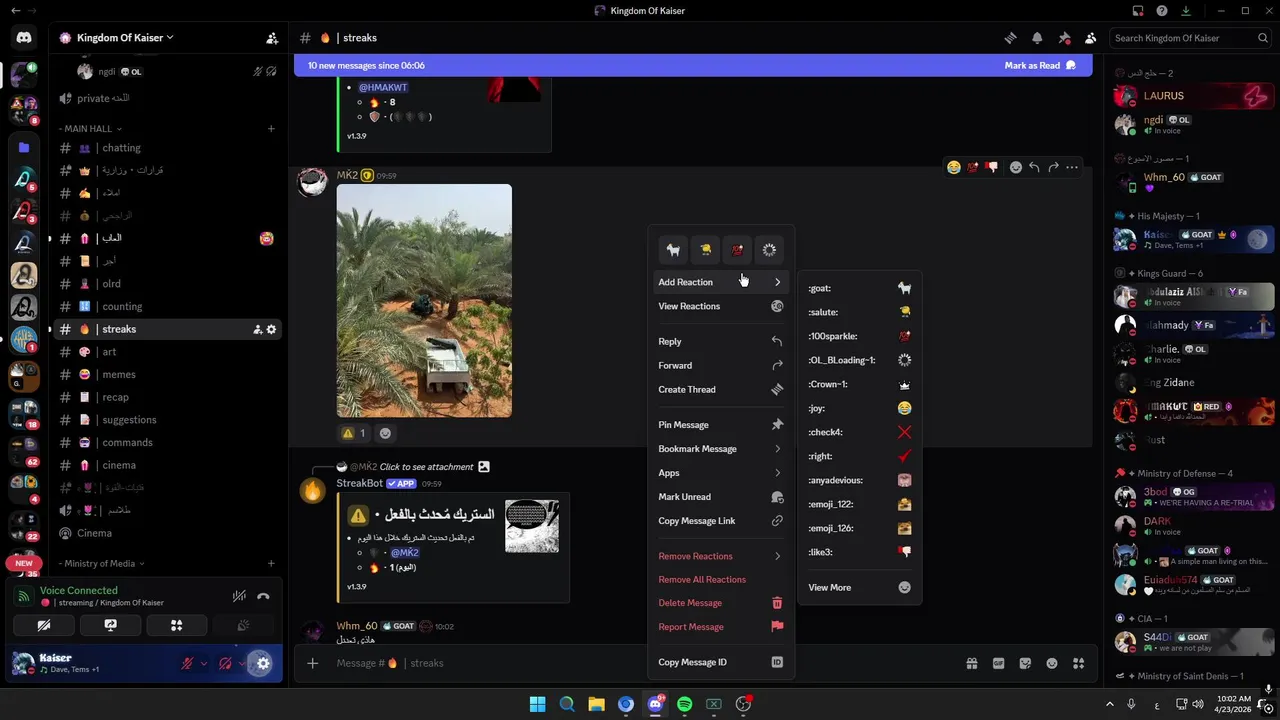The image size is (1280, 720).
Task: Collapse the Ministry of Media category
Action: 100,563
